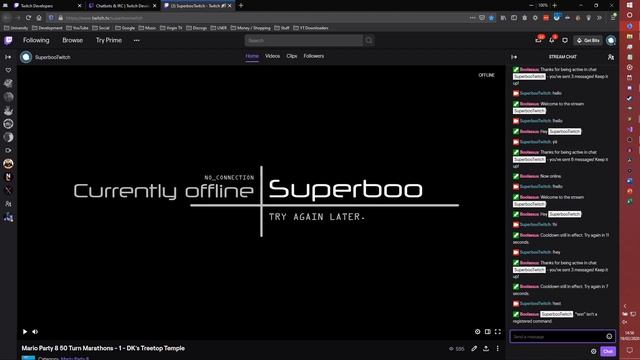The image size is (640, 360).
Task: Zoom out with the minus button
Action: (531, 6)
